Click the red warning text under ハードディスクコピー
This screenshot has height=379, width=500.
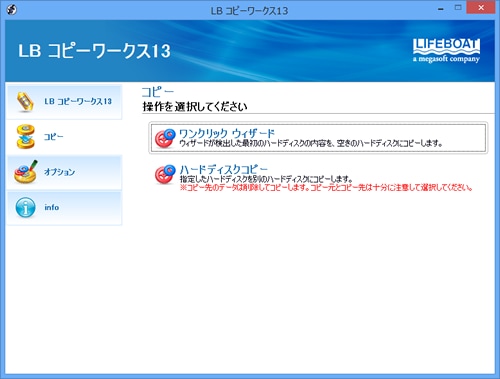tap(326, 188)
